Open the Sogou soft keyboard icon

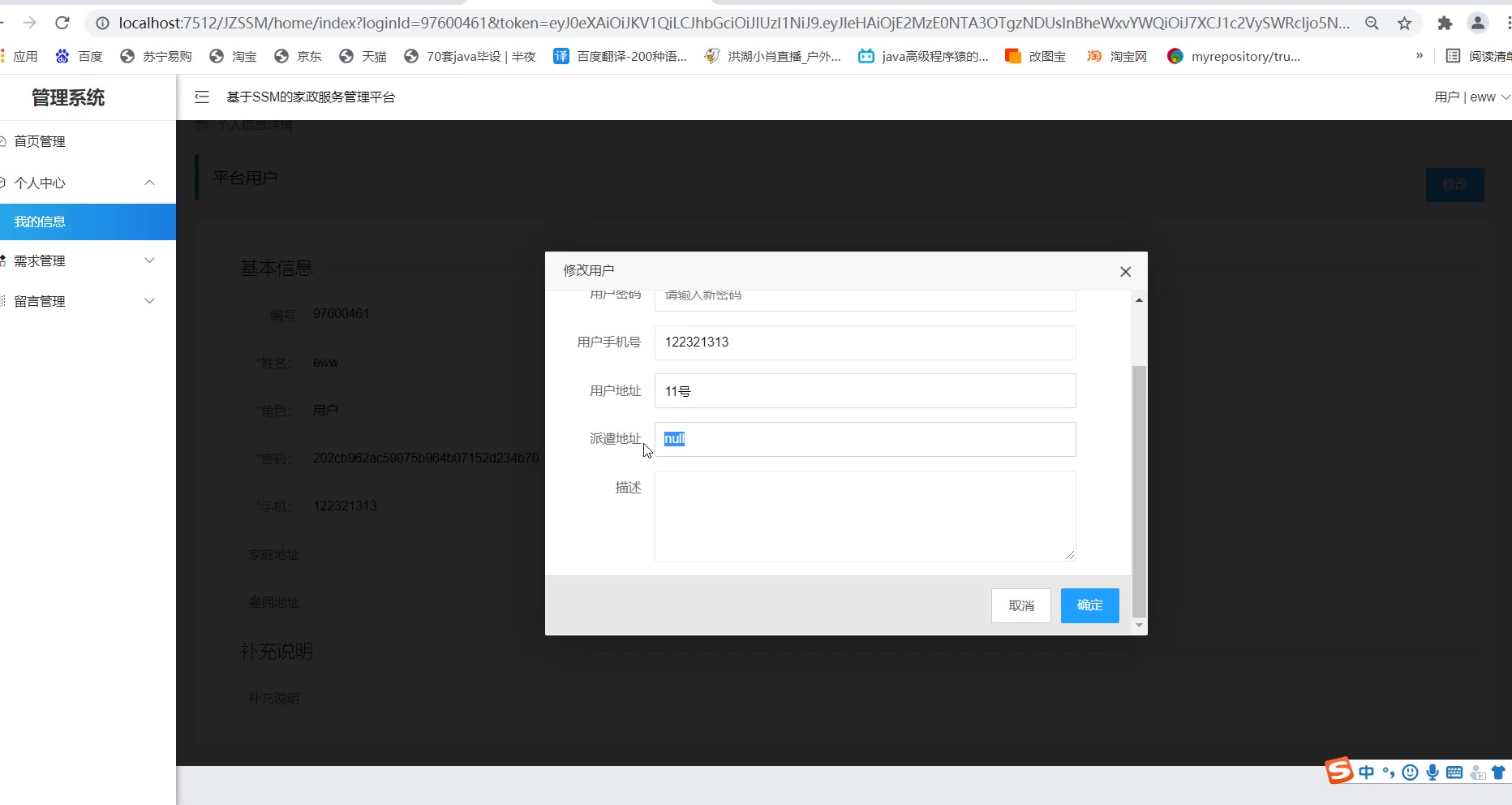(1454, 773)
